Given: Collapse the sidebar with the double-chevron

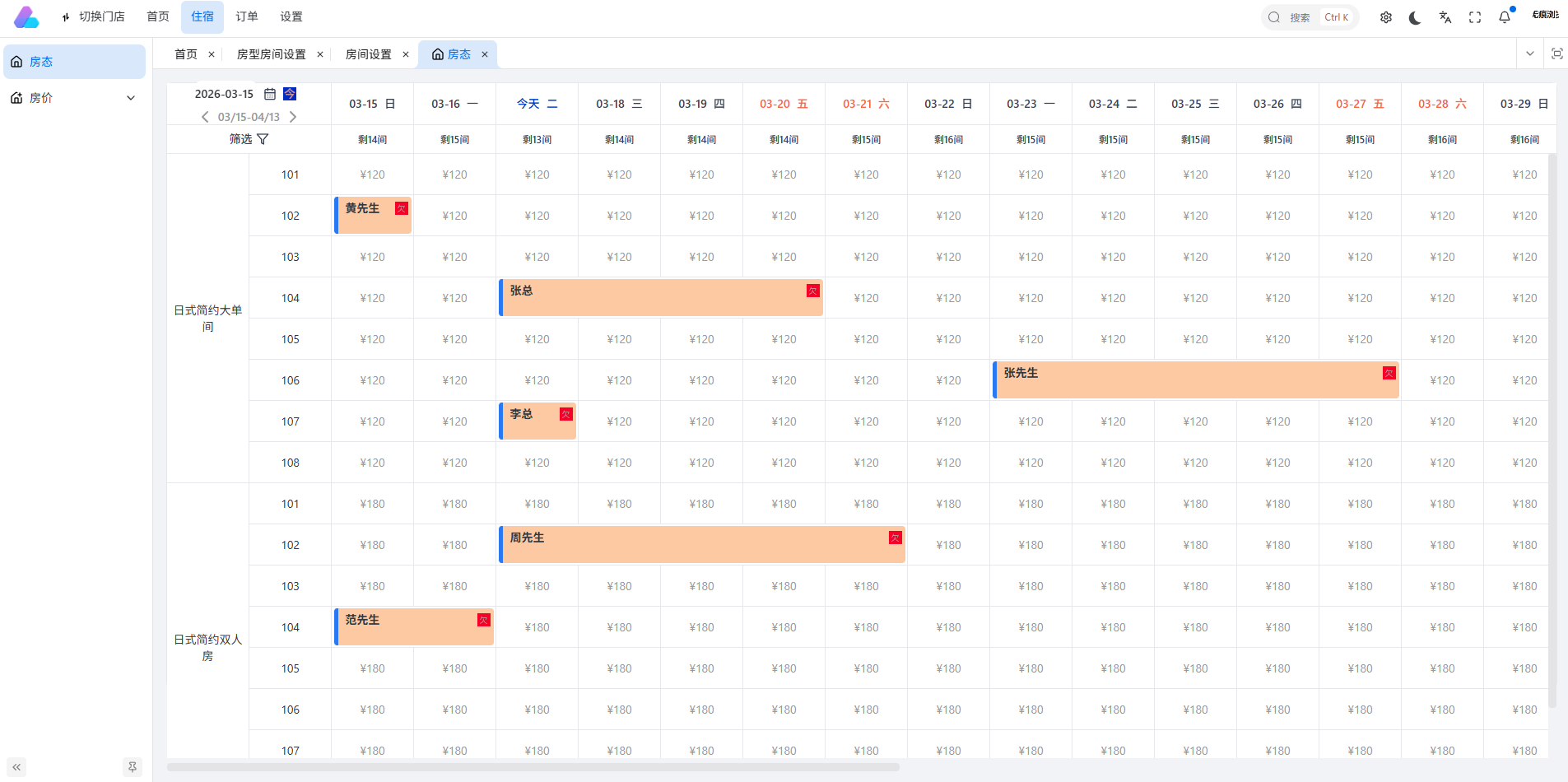Looking at the screenshot, I should [x=16, y=767].
